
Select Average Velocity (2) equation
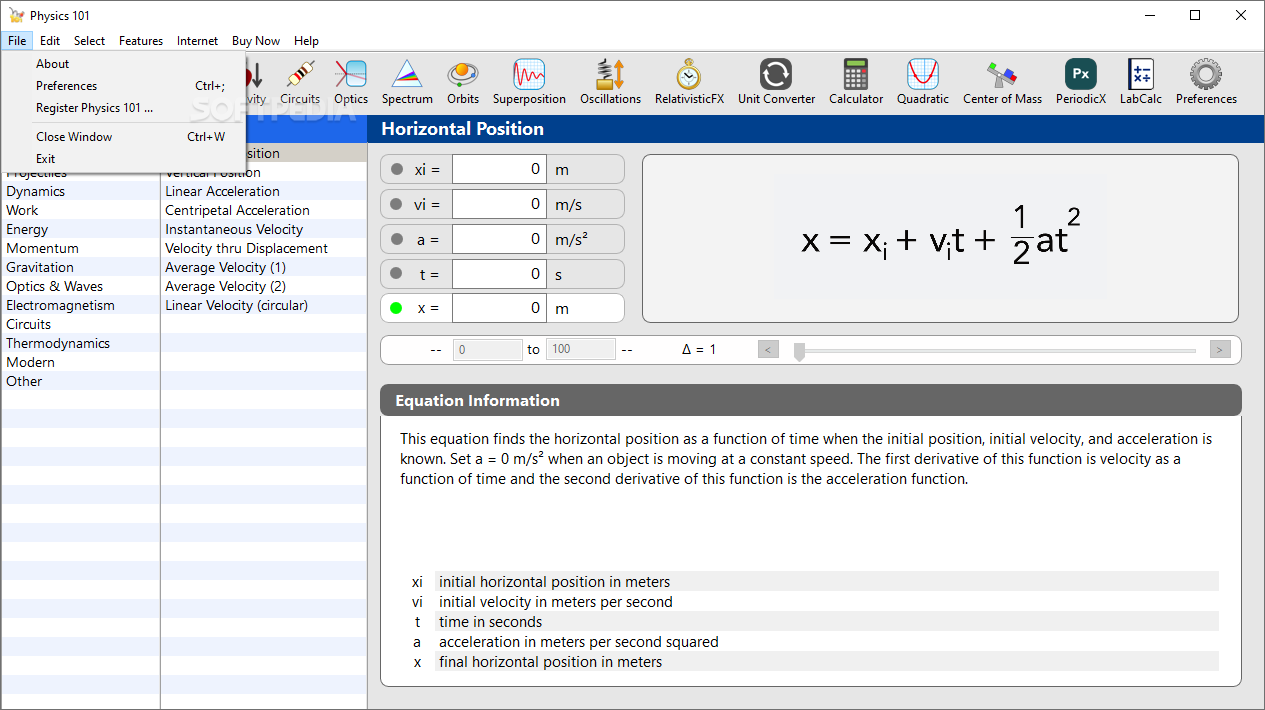[264, 286]
